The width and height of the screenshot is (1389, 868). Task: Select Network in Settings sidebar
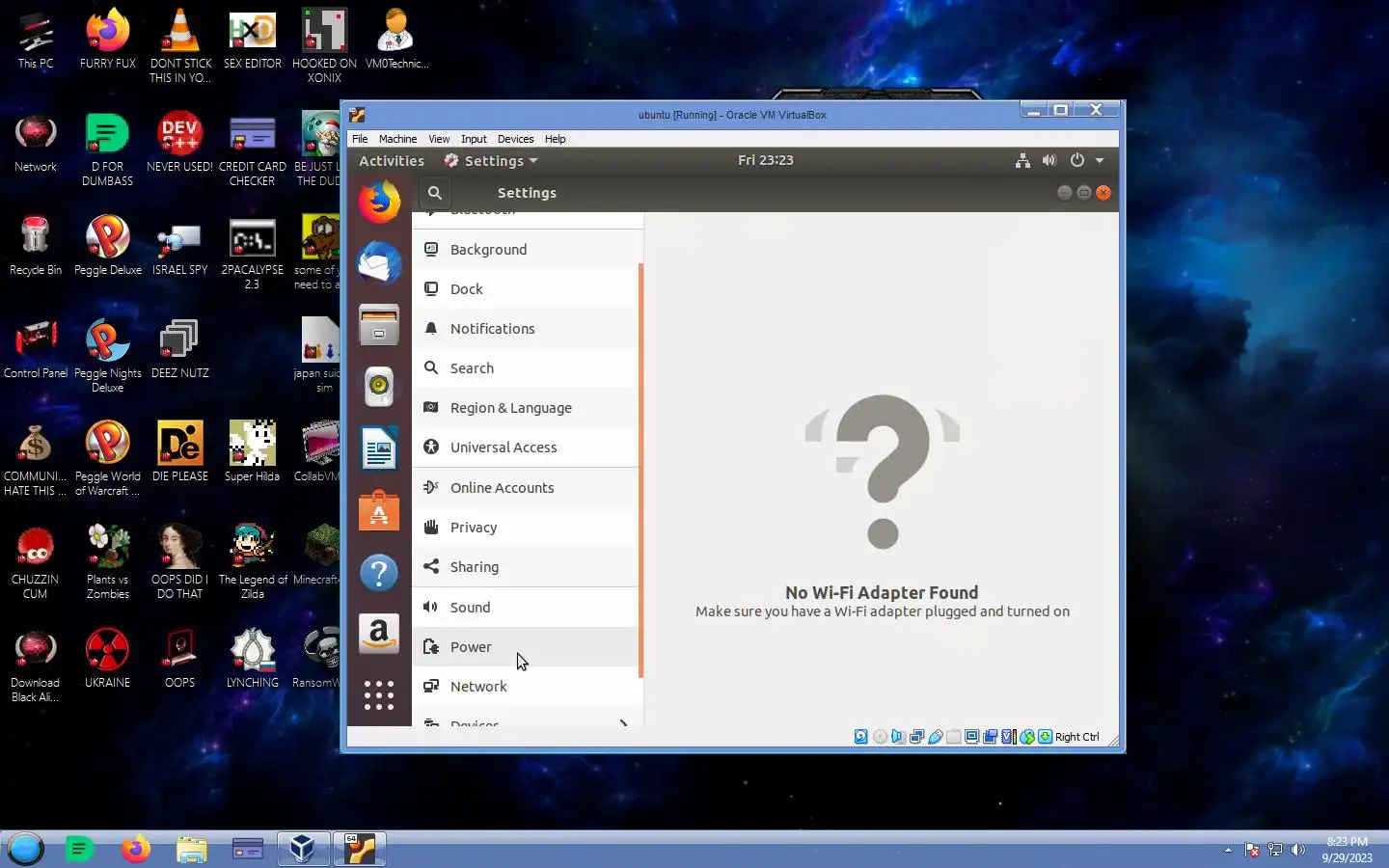click(526, 686)
